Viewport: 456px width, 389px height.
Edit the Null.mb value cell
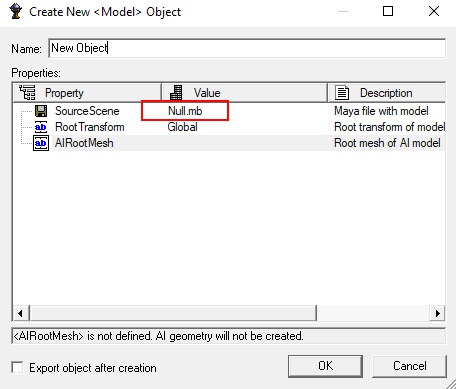click(185, 111)
